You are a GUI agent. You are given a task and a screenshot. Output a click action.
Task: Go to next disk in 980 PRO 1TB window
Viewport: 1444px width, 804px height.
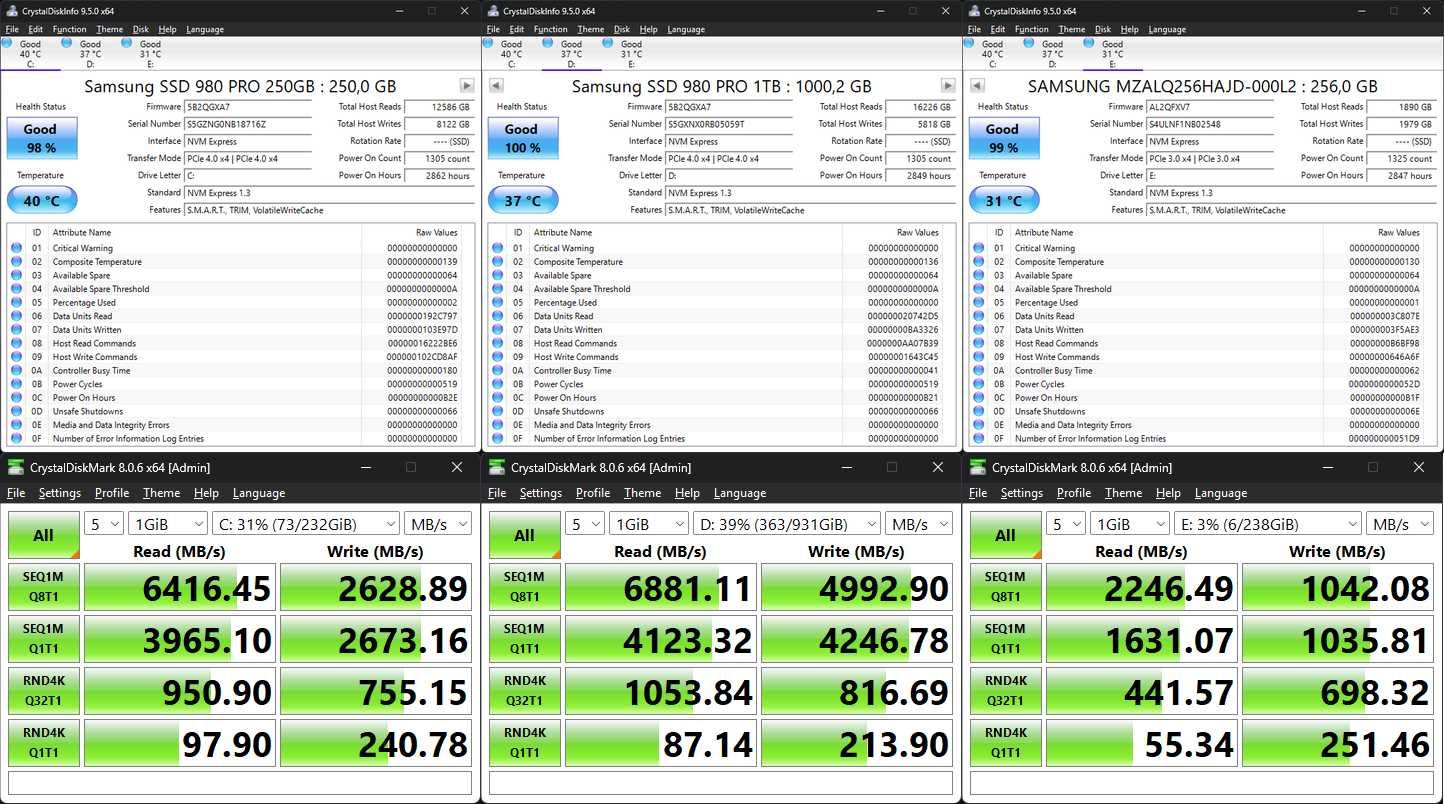tap(948, 86)
